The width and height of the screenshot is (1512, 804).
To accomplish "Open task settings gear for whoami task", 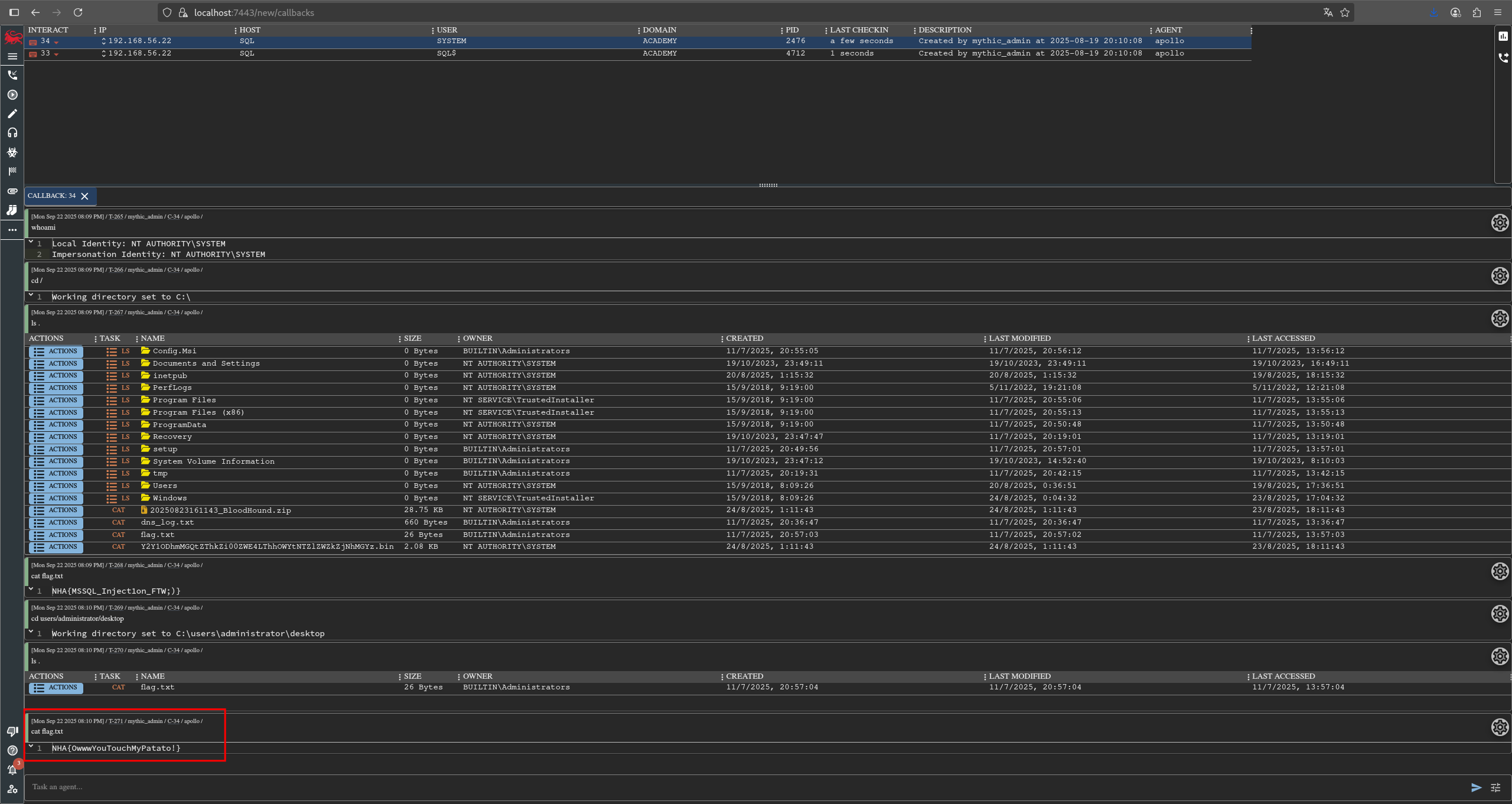I will pos(1500,223).
